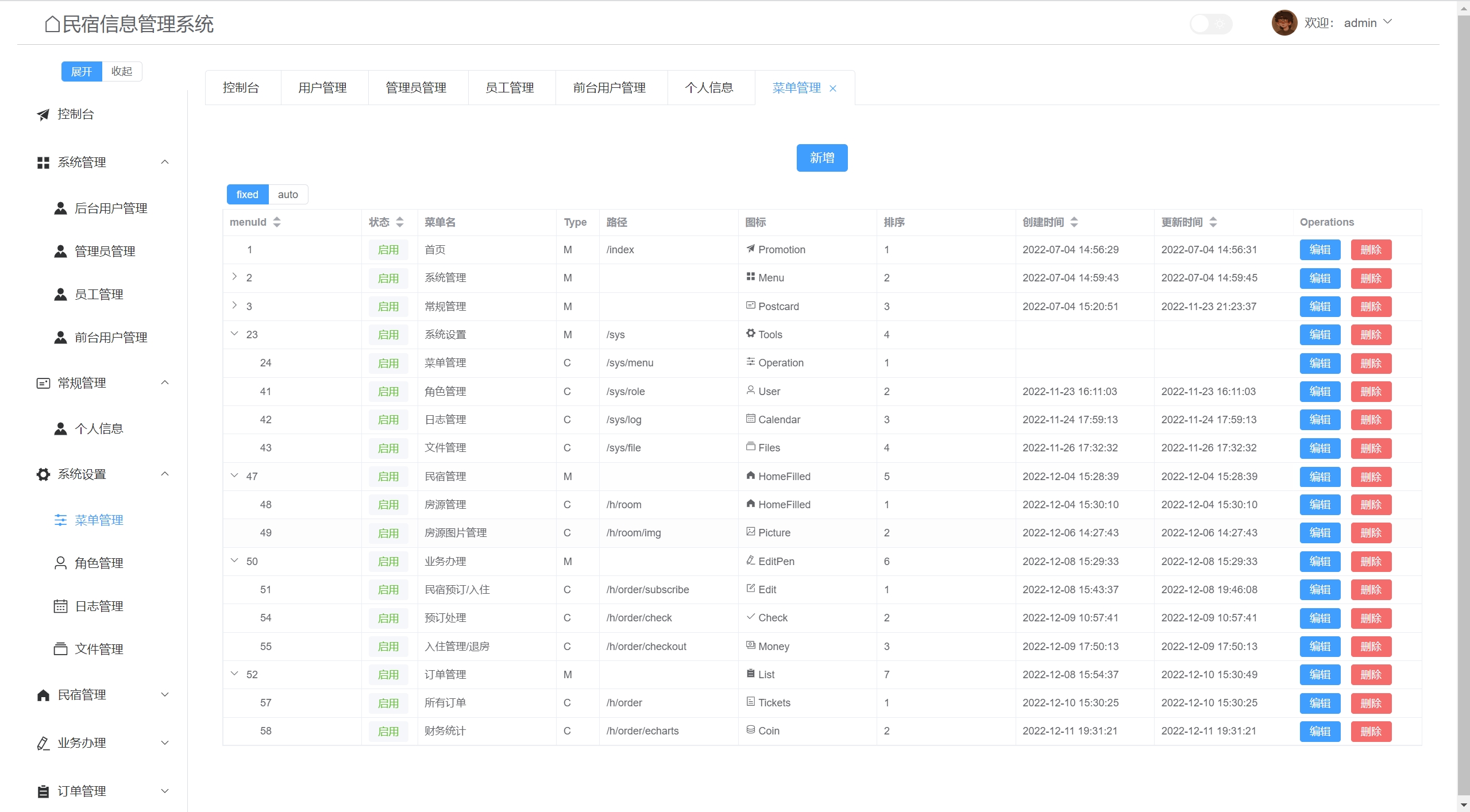This screenshot has height=812, width=1470.
Task: Select the auto table layout option
Action: 288,195
